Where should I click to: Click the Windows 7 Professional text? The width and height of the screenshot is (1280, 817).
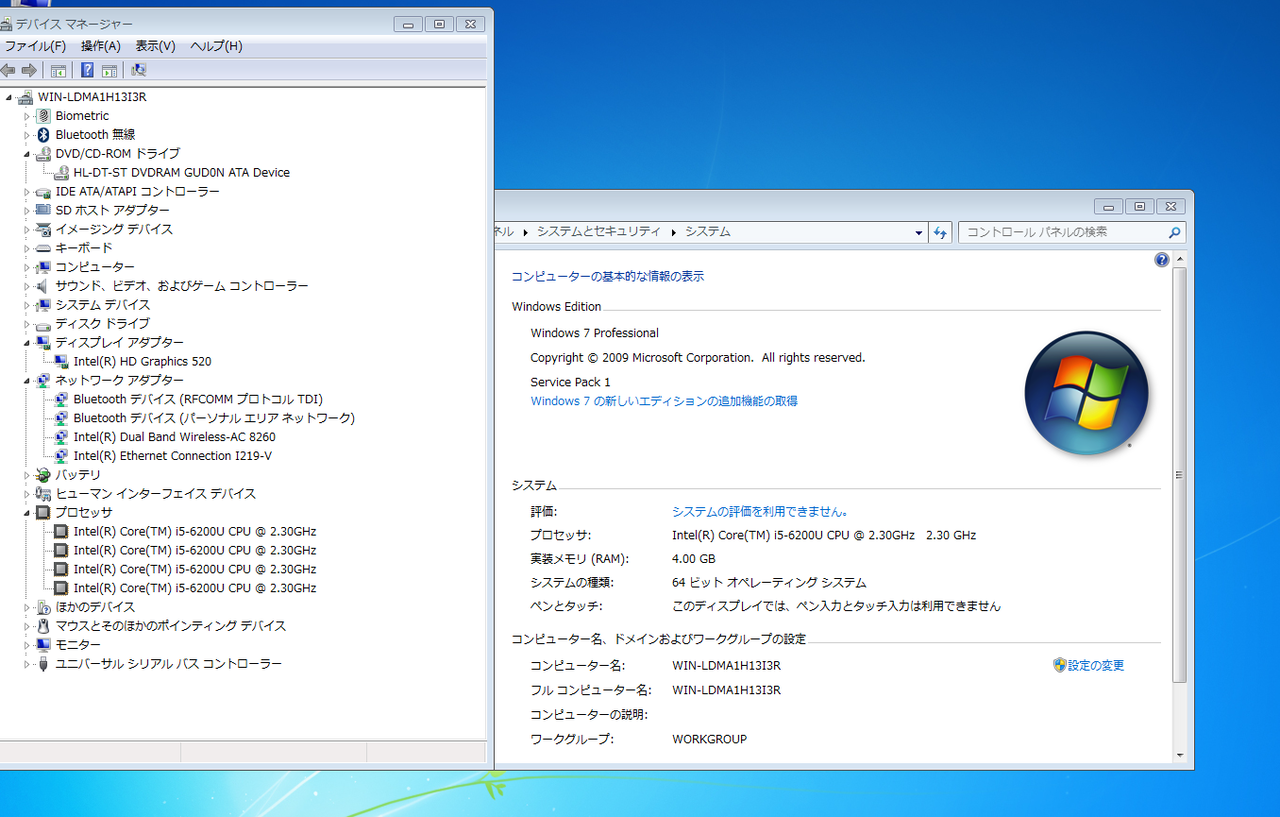point(594,333)
